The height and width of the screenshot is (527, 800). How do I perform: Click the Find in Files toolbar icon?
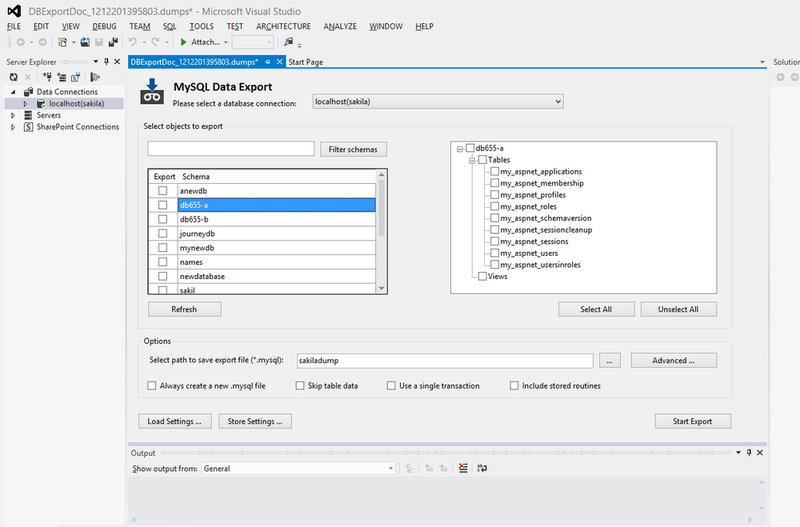click(x=289, y=42)
